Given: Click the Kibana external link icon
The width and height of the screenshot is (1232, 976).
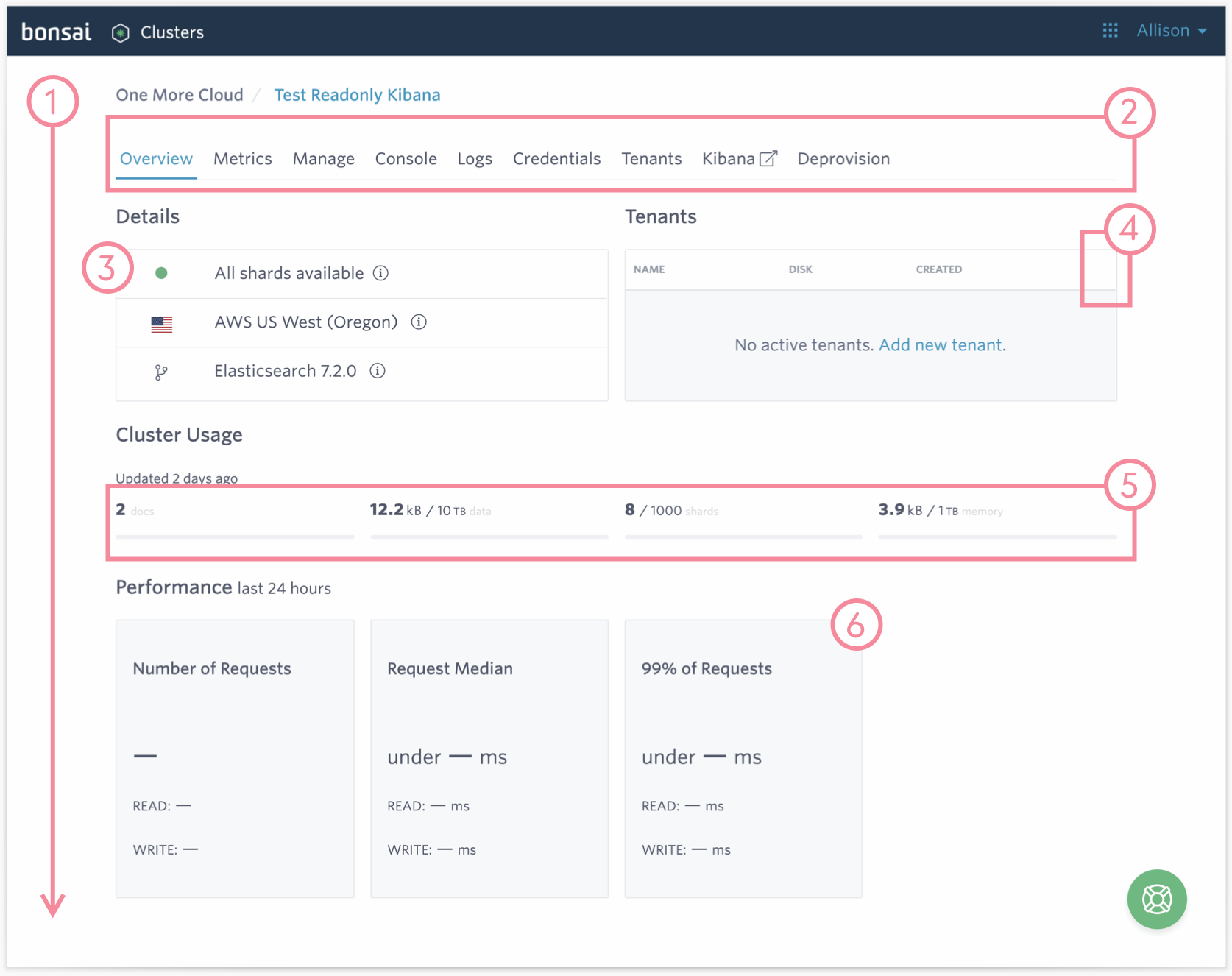Looking at the screenshot, I should click(x=768, y=159).
